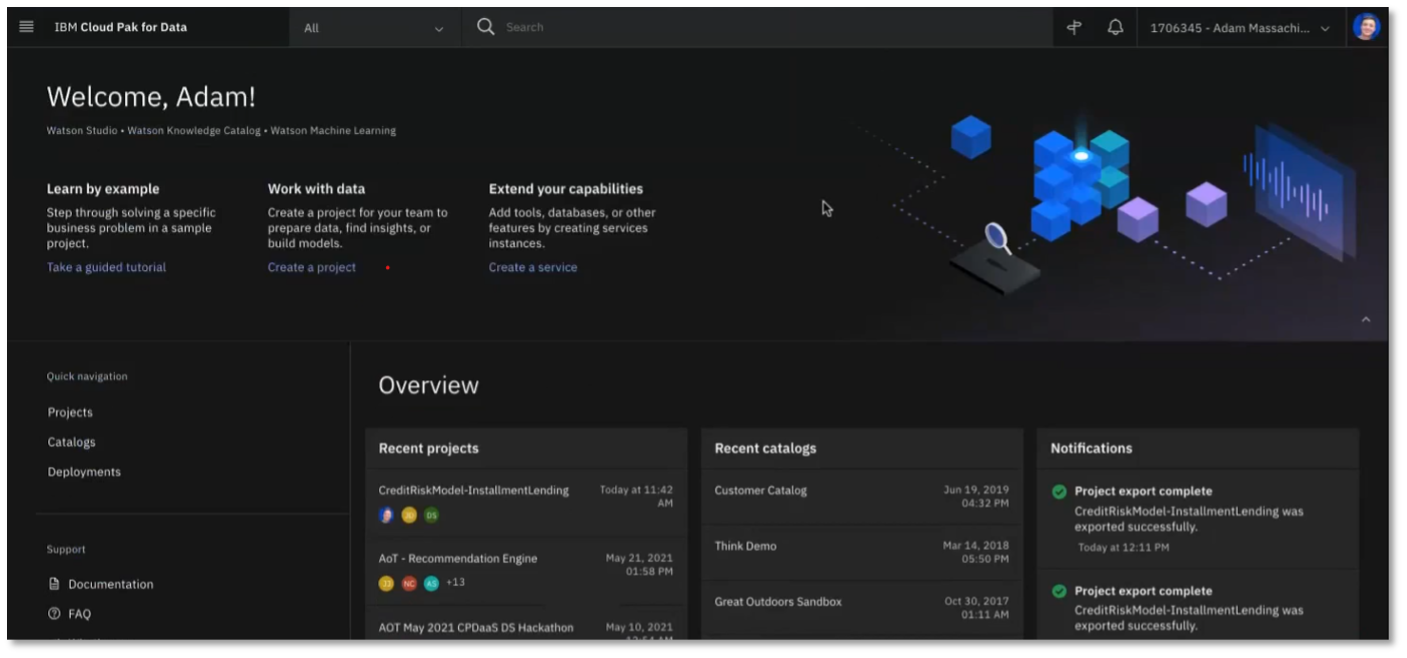Screen dimensions: 1407x658
Task: Open the first Project export complete notification
Action: click(x=1144, y=491)
